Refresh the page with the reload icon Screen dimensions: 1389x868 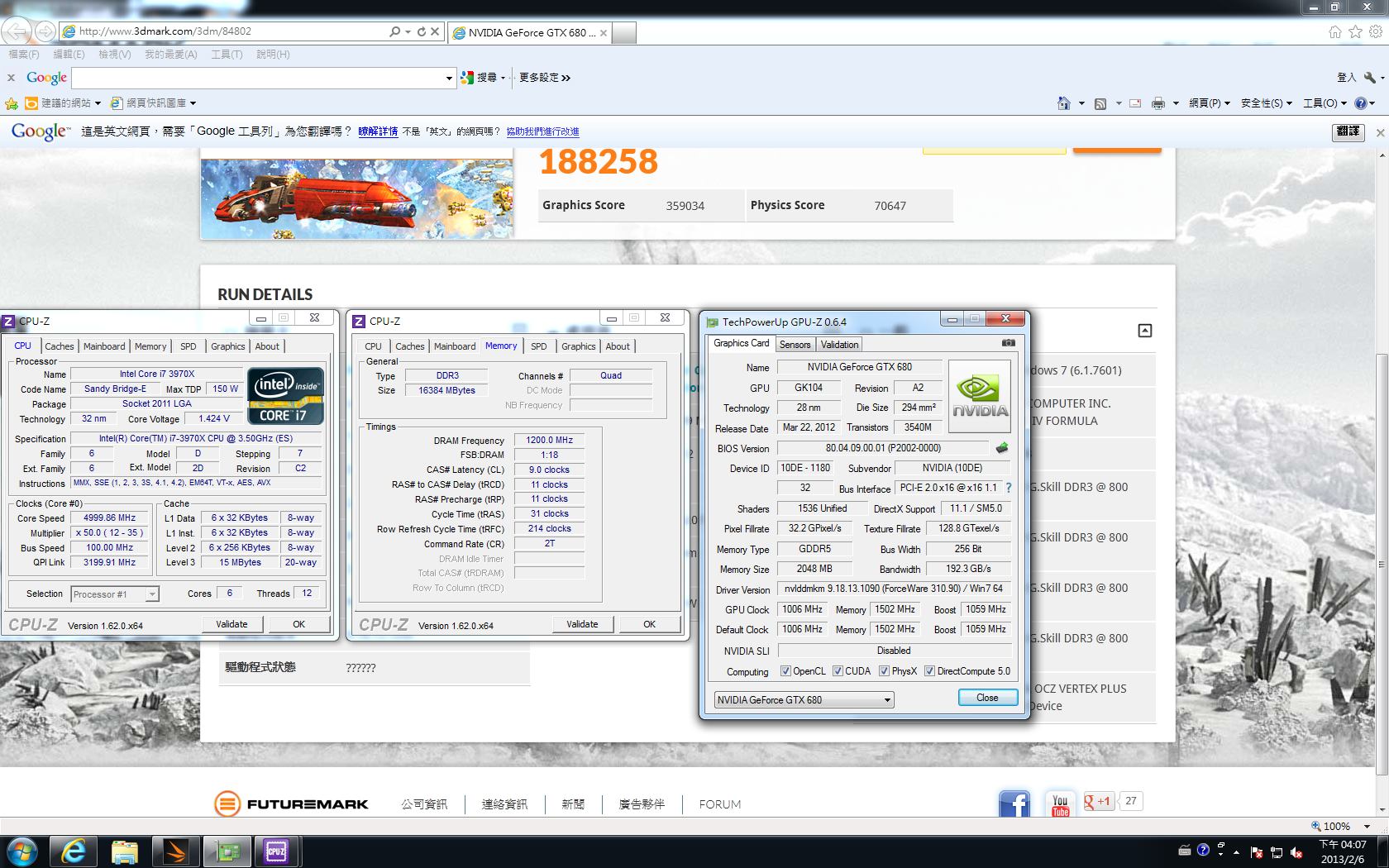pos(422,31)
